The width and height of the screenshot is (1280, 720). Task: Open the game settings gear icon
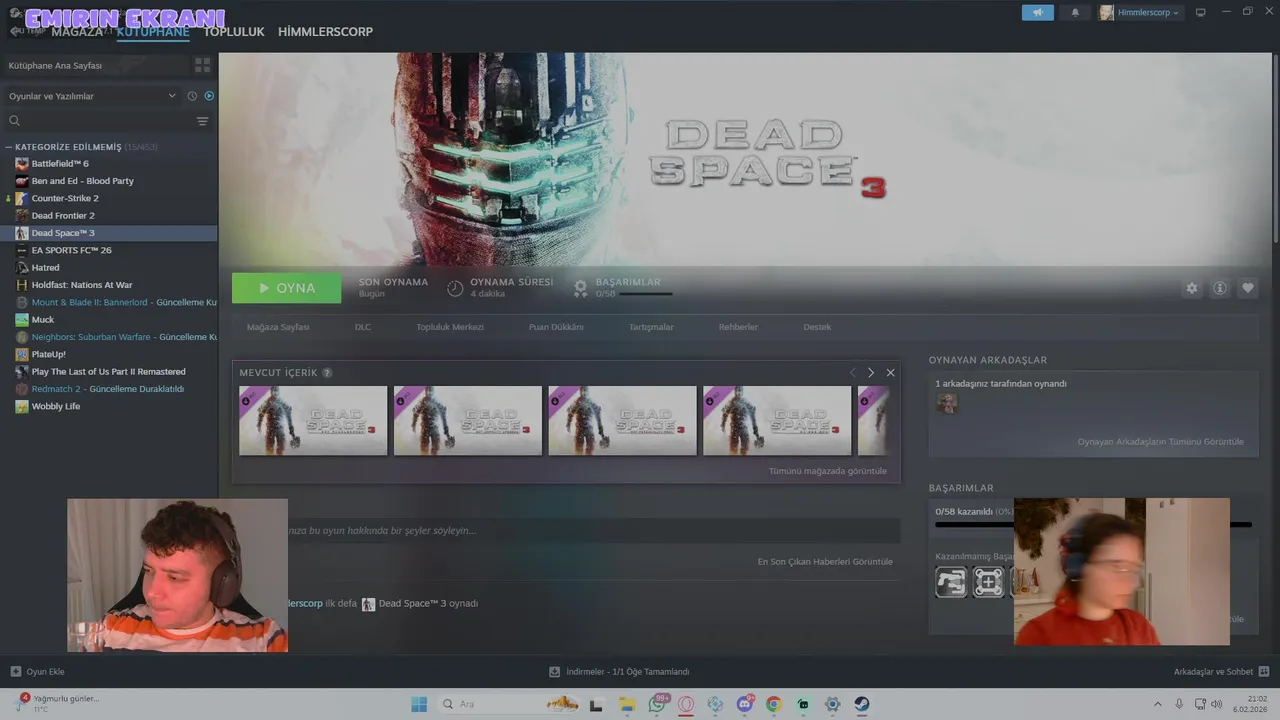1192,288
